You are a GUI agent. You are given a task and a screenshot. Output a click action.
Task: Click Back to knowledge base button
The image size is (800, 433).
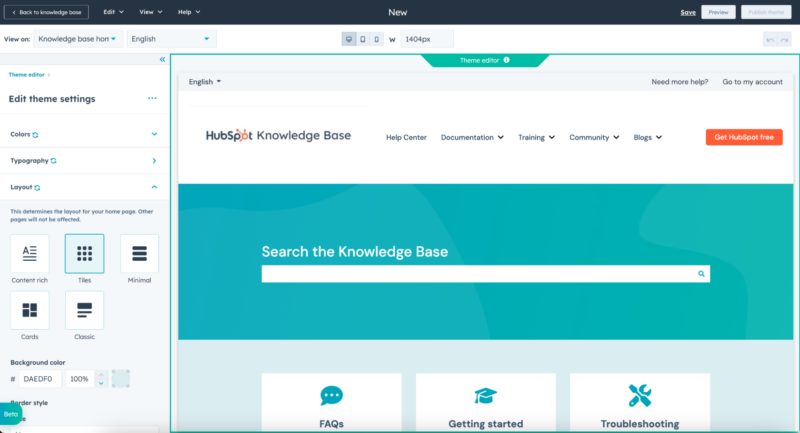click(46, 12)
